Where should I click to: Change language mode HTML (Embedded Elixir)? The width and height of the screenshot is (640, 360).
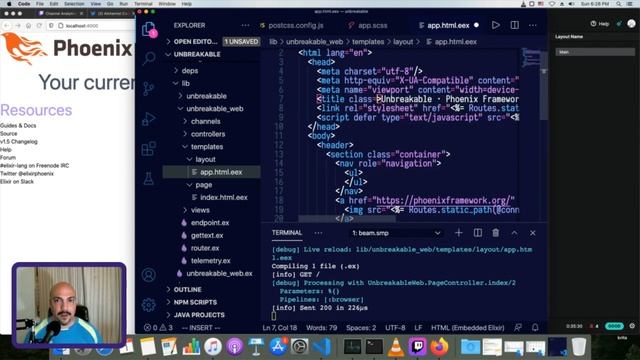[x=468, y=328]
